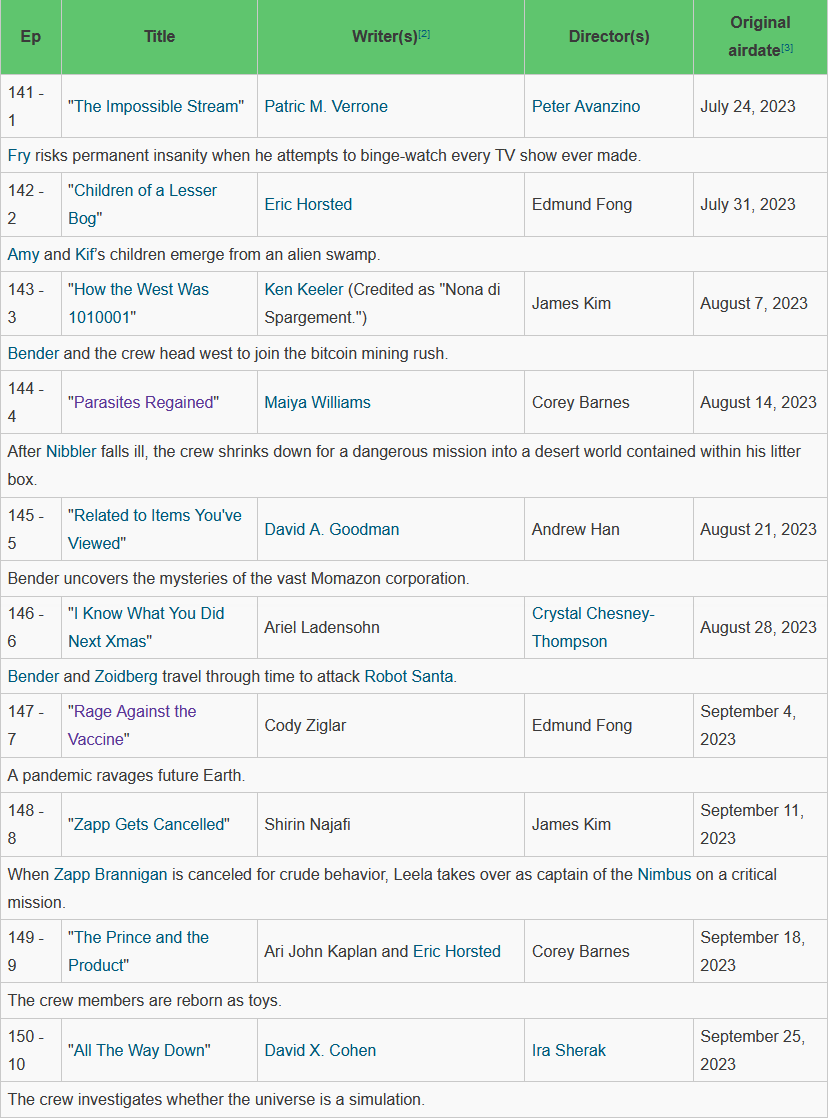Open "Related to Items You've Viewed" link
Screen dimensions: 828x1118
click(x=155, y=529)
